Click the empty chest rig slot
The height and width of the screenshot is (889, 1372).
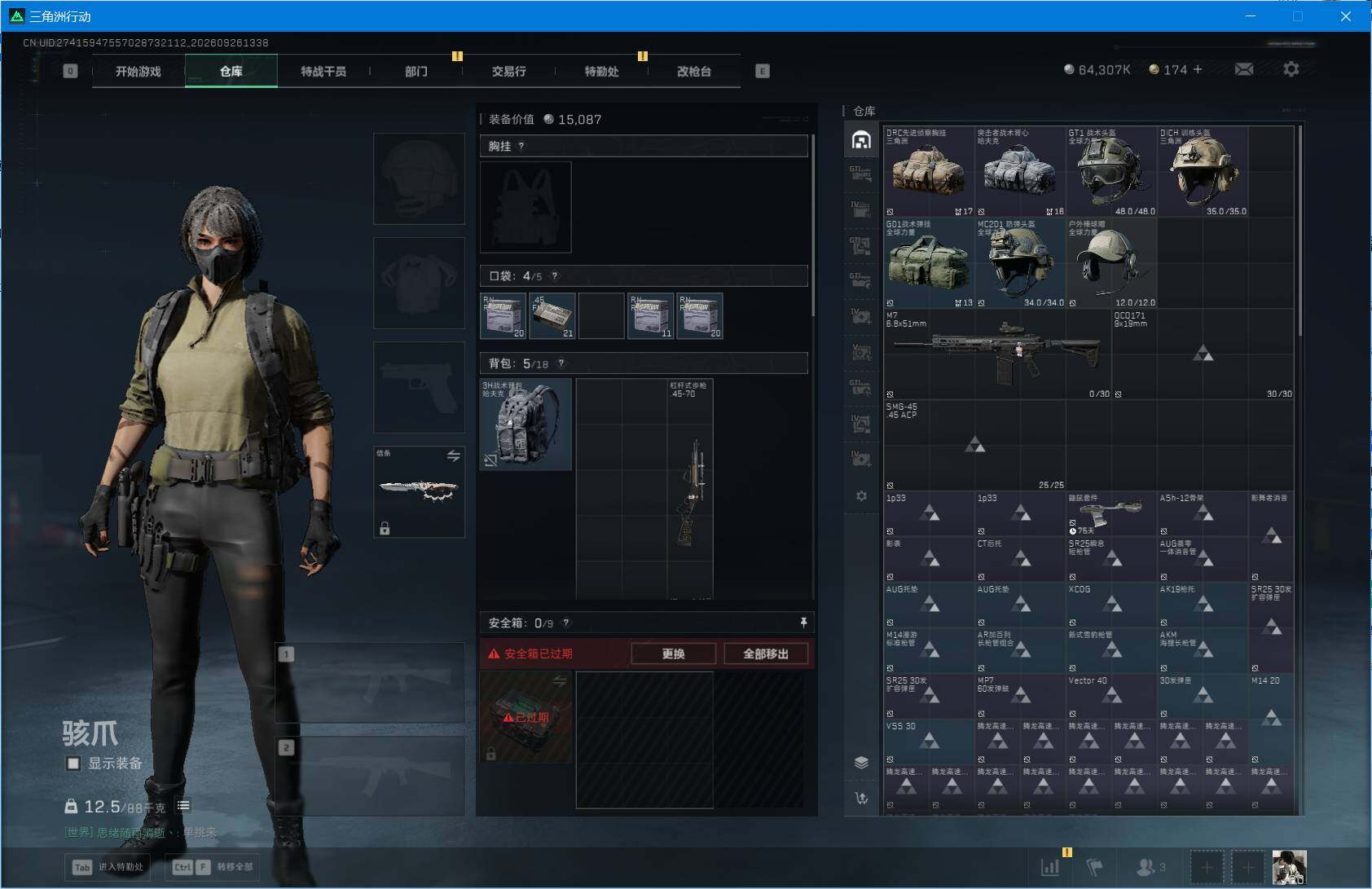click(x=525, y=207)
